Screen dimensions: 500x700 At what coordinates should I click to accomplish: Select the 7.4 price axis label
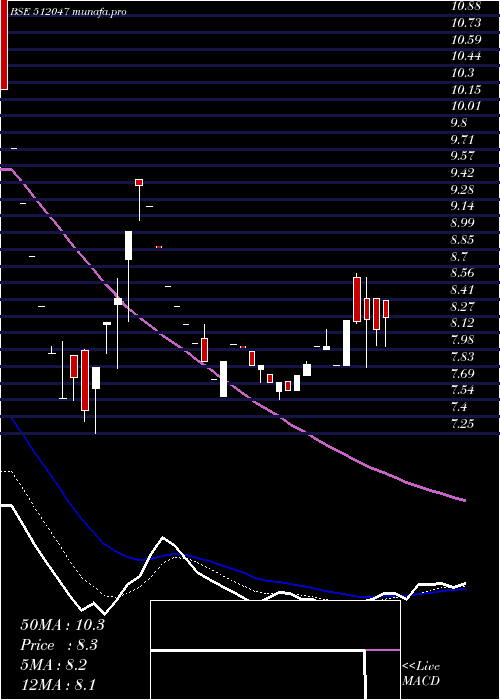coord(459,406)
